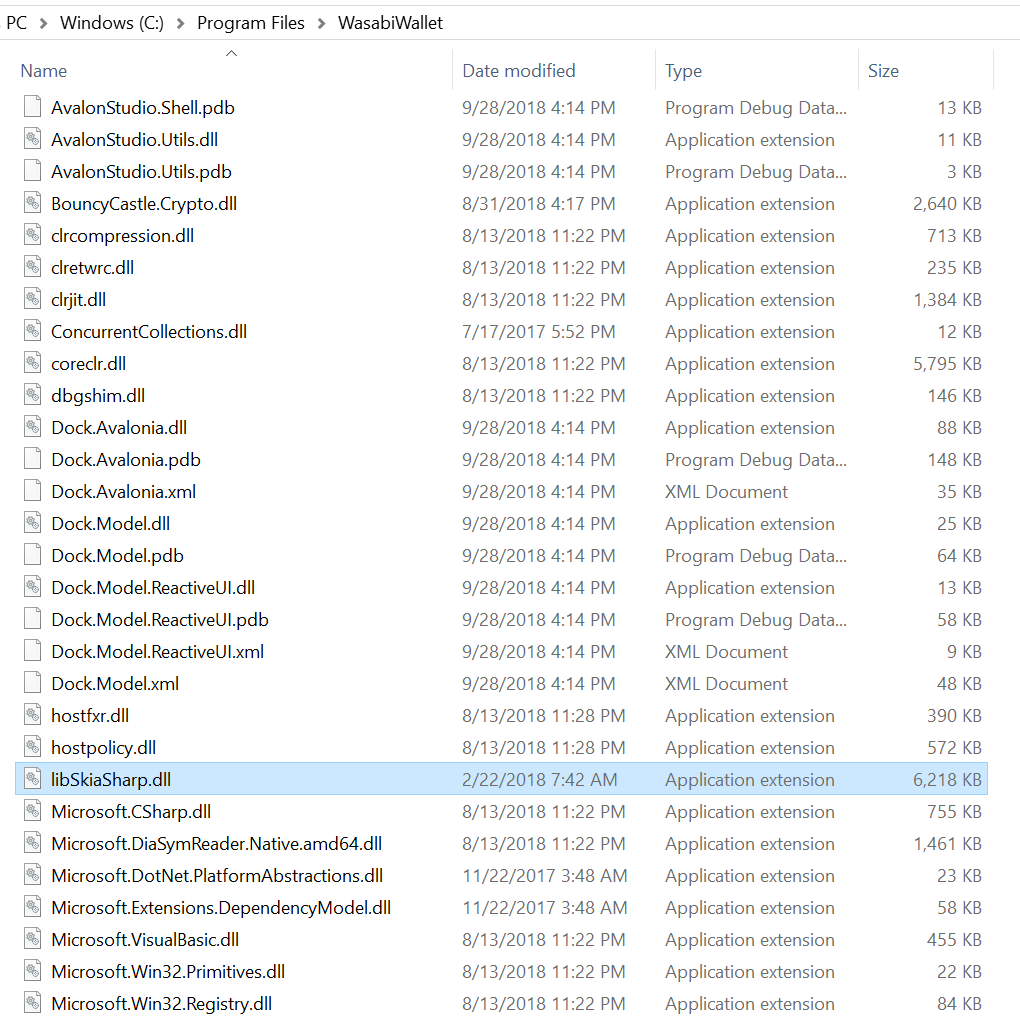
Task: Click the Microsoft.VisualBasic.dll file icon
Action: 33,939
